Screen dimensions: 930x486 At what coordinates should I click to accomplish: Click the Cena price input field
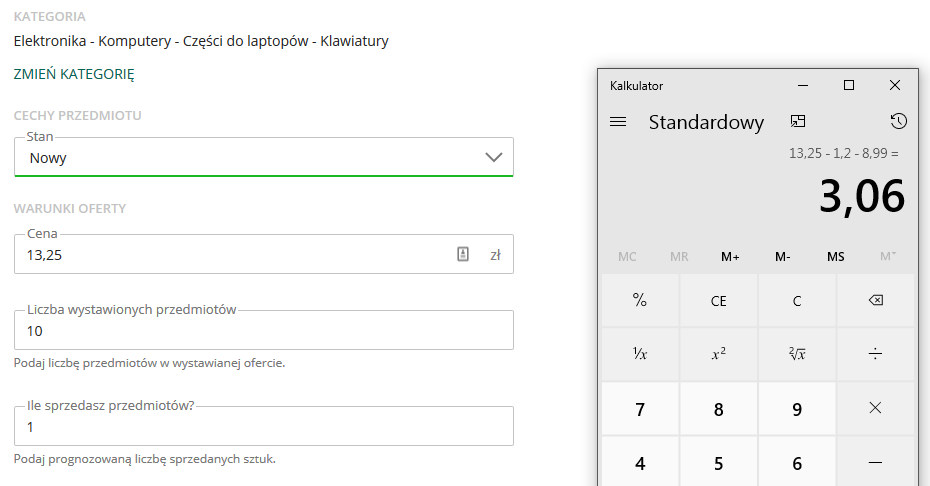coord(230,255)
